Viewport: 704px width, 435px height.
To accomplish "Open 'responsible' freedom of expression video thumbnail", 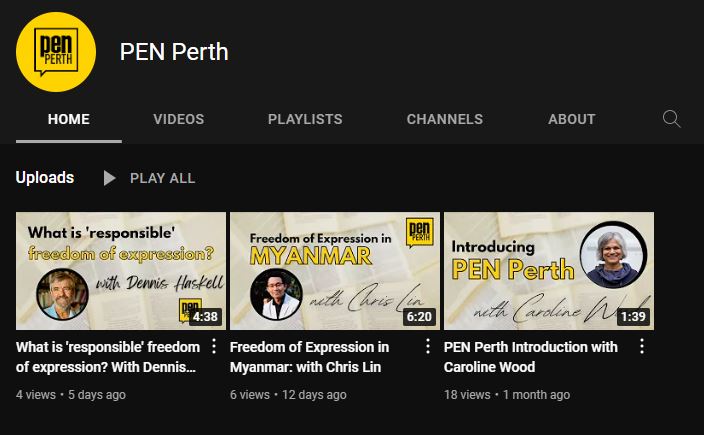I will [121, 271].
